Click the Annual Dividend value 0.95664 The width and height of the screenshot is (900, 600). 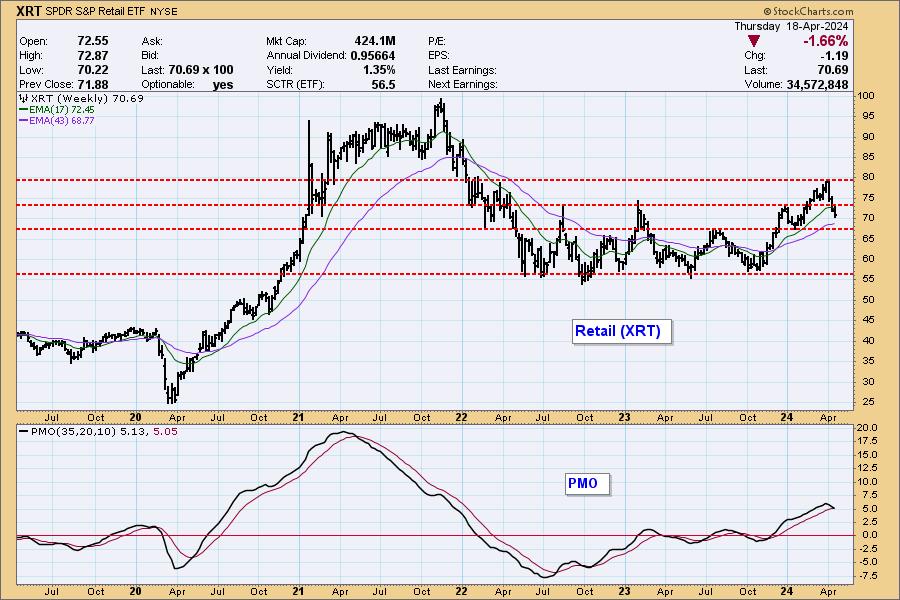point(373,56)
